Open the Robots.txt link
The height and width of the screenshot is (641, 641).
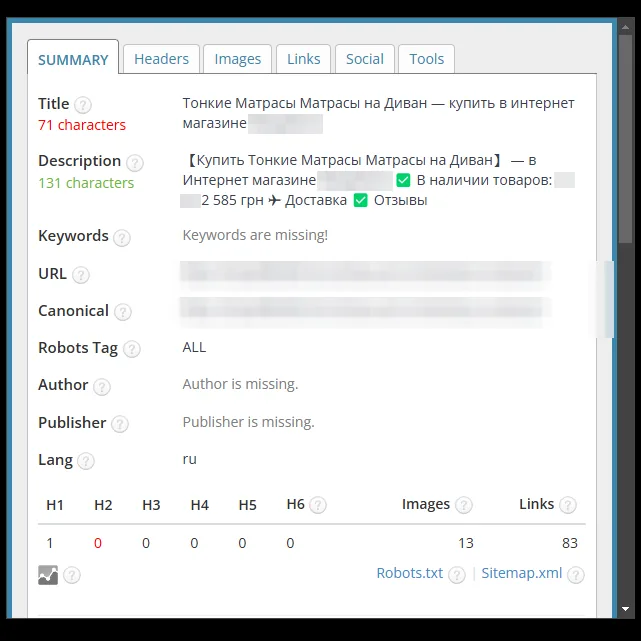click(x=410, y=573)
